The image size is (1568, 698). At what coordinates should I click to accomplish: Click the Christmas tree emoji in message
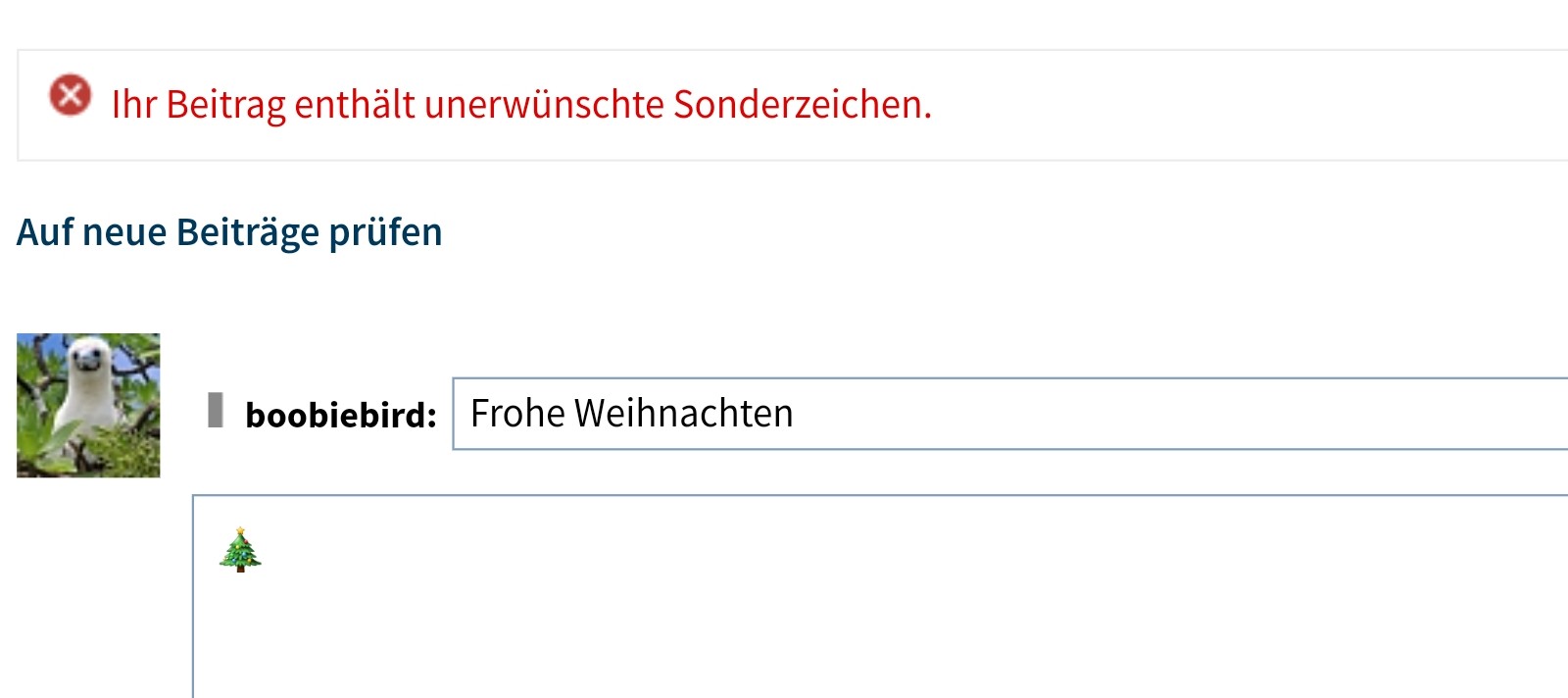tap(240, 549)
